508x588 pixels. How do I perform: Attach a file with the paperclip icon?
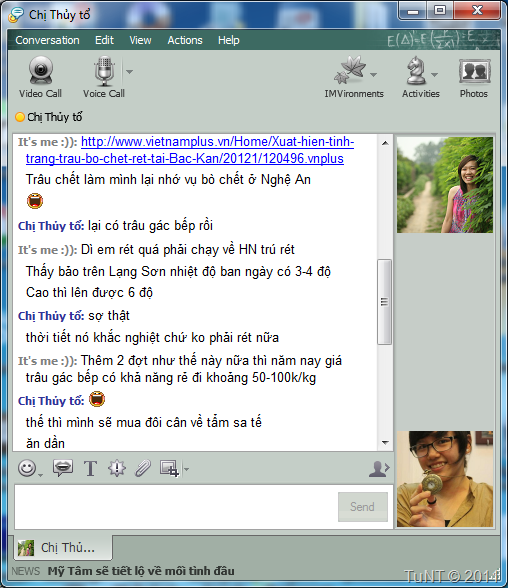click(143, 468)
